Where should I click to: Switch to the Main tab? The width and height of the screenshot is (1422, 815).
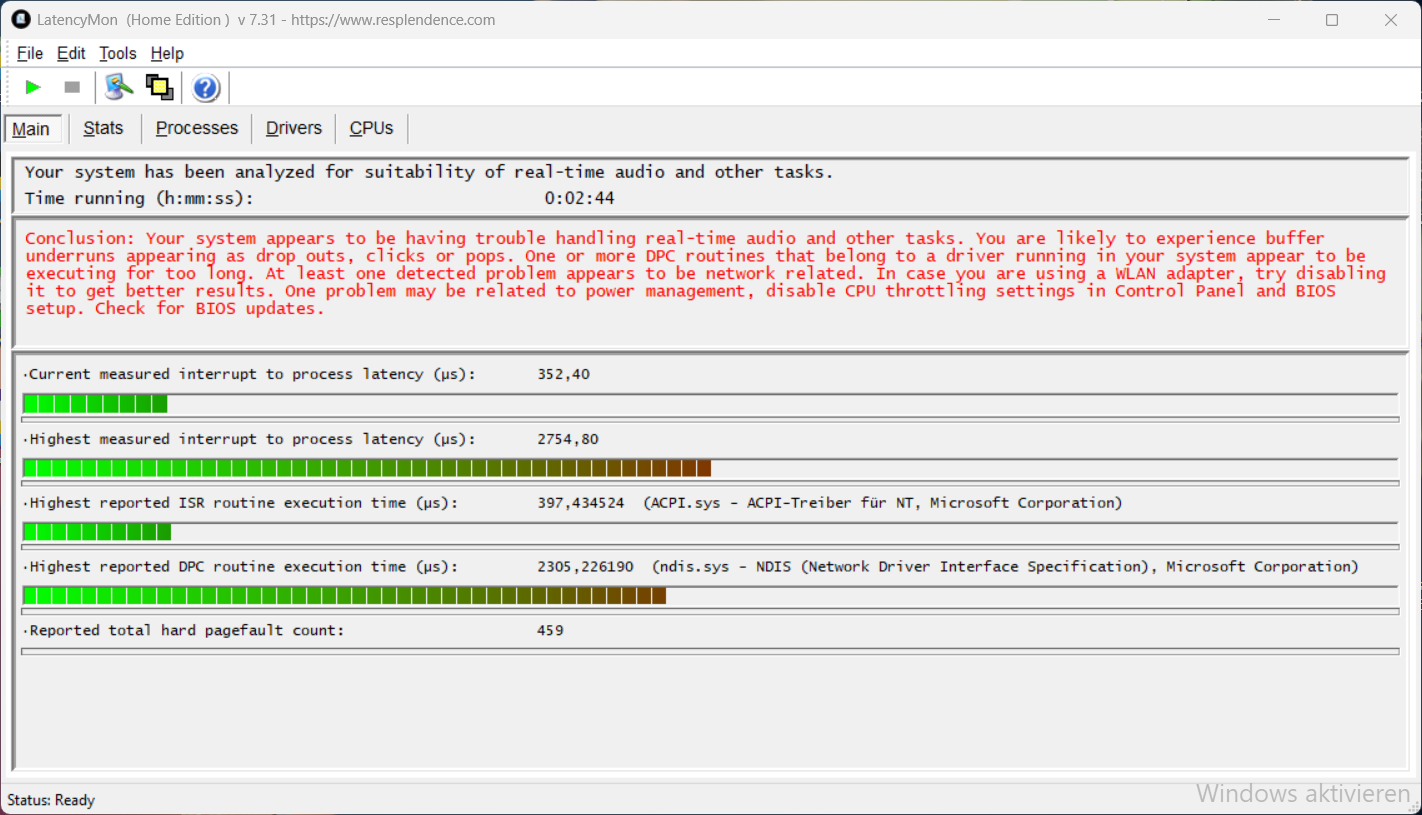pyautogui.click(x=32, y=129)
